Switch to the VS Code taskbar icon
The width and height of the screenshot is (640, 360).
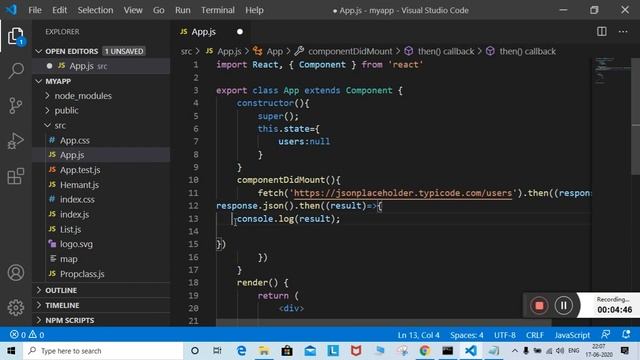click(x=471, y=351)
